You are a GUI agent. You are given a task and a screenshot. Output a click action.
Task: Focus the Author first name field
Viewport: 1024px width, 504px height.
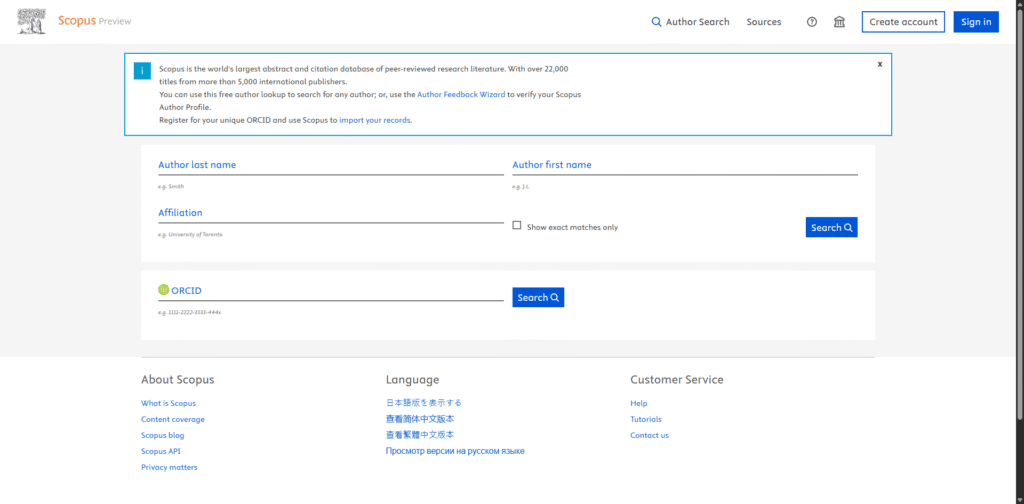tap(685, 165)
